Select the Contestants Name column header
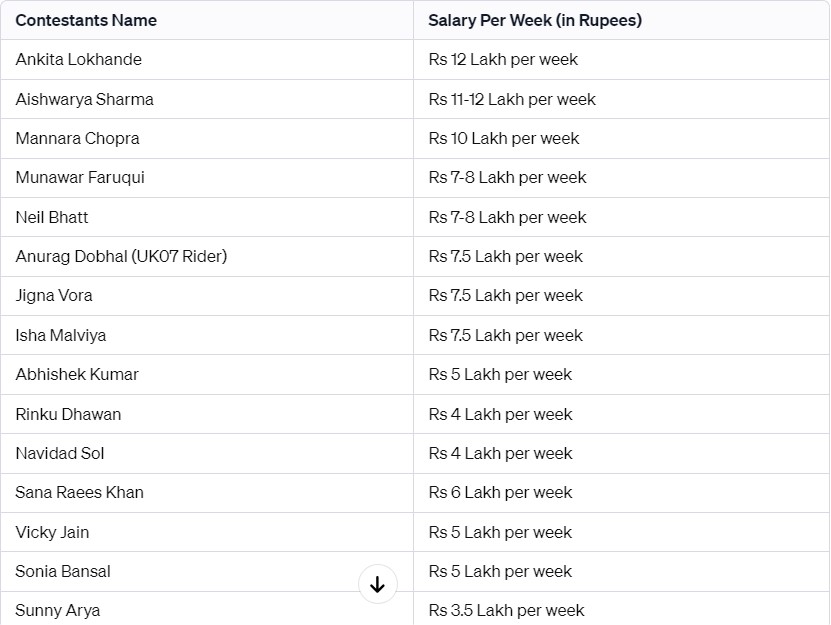The width and height of the screenshot is (831, 625). (x=86, y=20)
